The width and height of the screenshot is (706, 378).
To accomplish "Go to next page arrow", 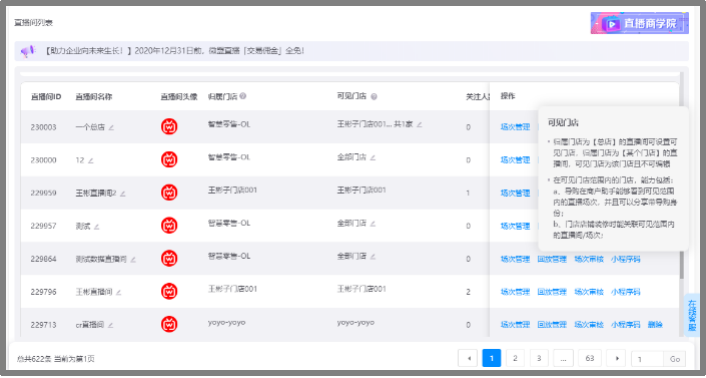I will point(616,358).
